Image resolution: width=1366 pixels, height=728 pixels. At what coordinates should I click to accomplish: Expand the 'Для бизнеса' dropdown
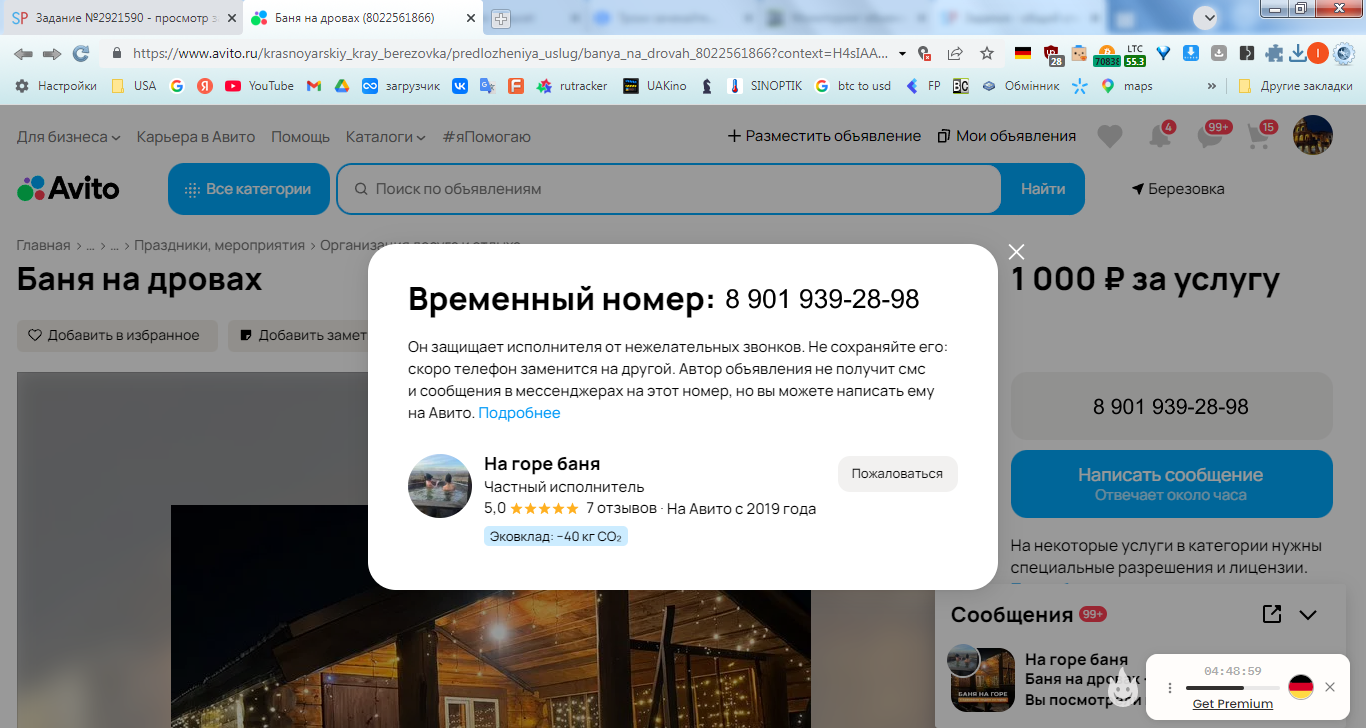point(69,136)
